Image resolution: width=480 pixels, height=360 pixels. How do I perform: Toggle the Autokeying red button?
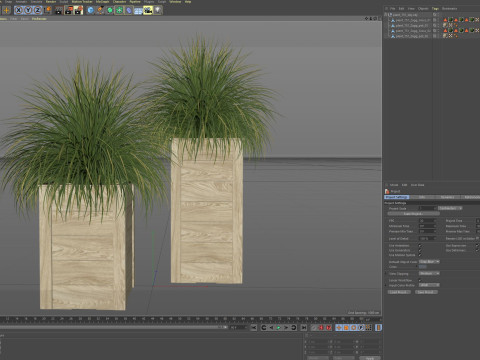click(329, 328)
